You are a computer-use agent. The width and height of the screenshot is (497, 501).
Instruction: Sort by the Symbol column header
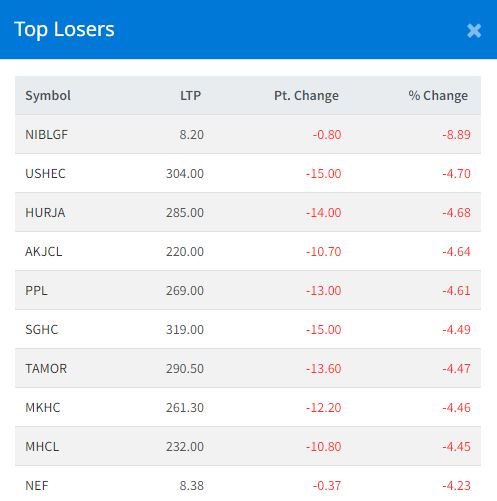[x=48, y=96]
